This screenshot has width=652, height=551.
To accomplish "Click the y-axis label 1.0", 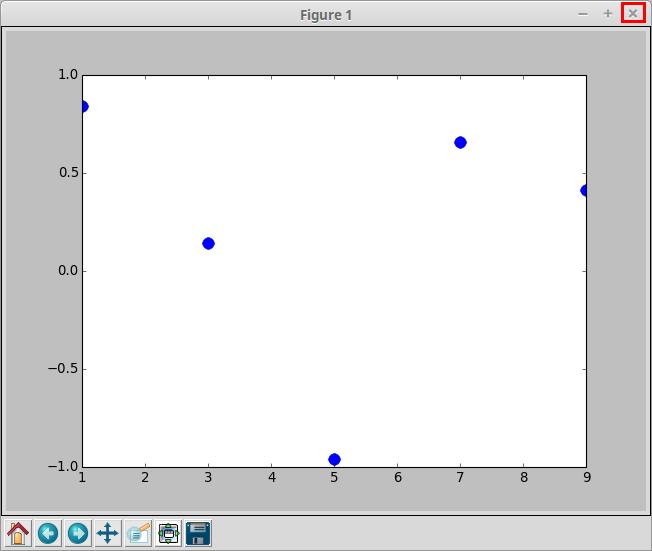I will coord(69,75).
